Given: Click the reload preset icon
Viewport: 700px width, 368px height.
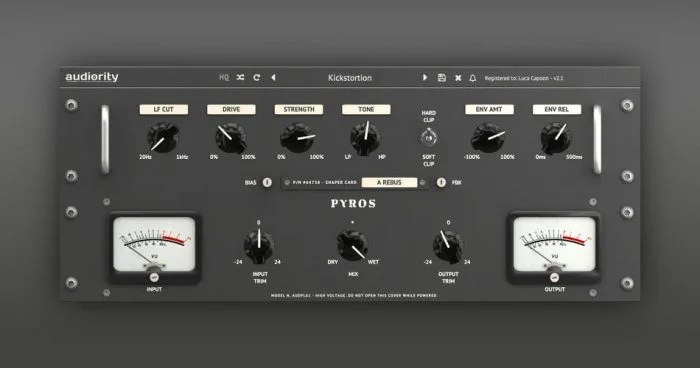Looking at the screenshot, I should tap(257, 77).
